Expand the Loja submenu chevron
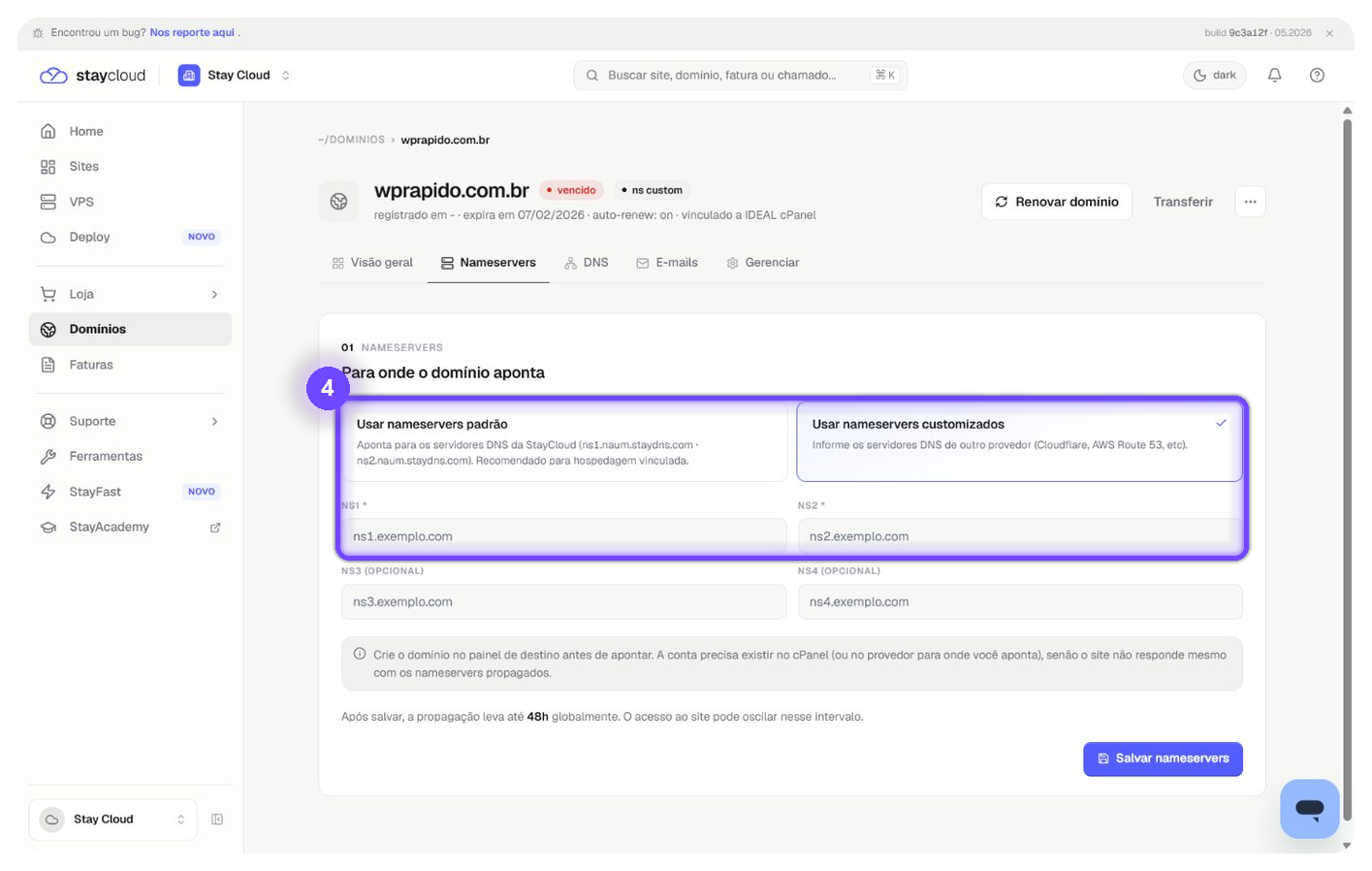Screen dimensions: 1372x871 coord(214,294)
